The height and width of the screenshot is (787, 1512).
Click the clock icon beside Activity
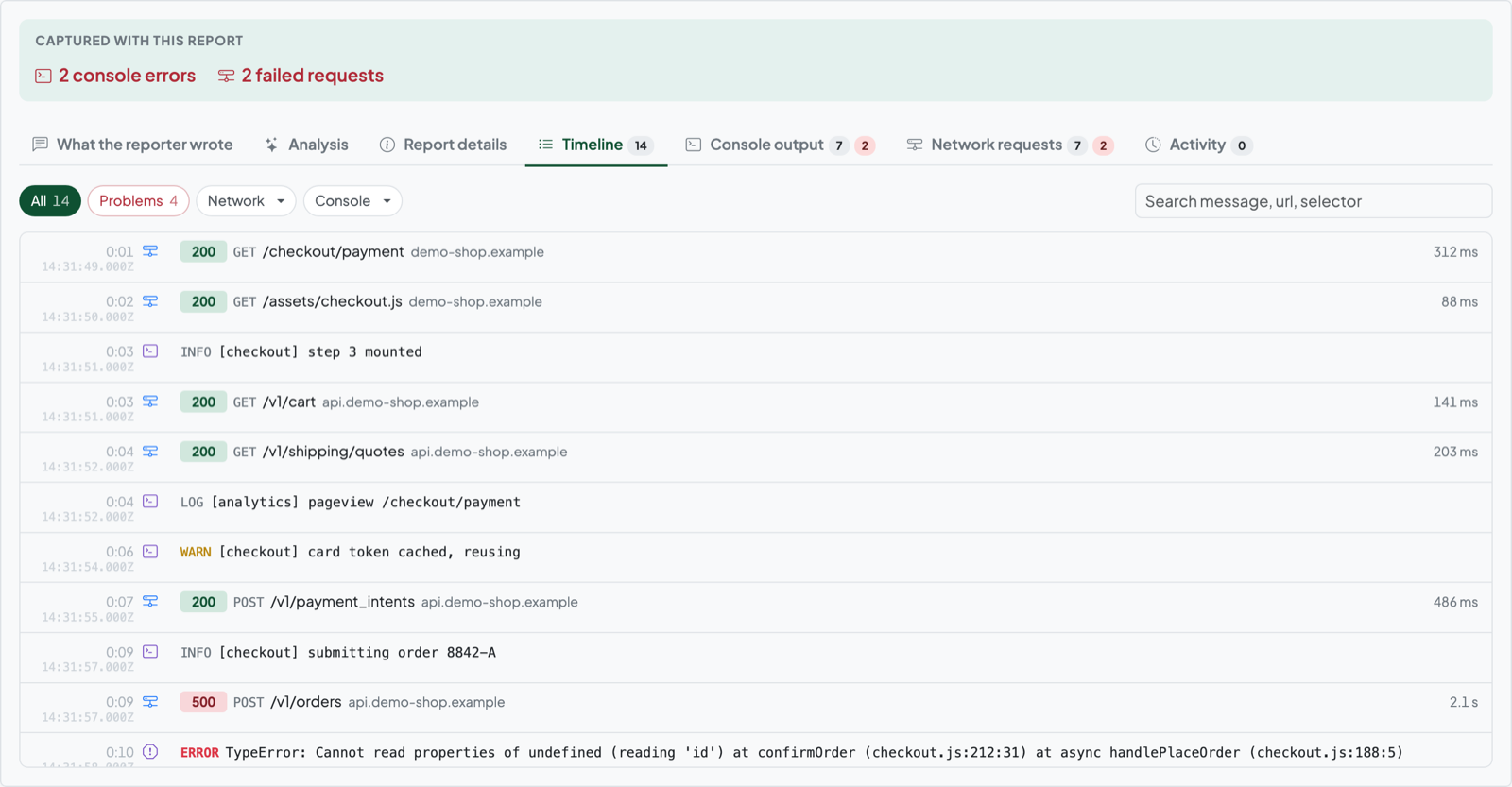[x=1153, y=145]
